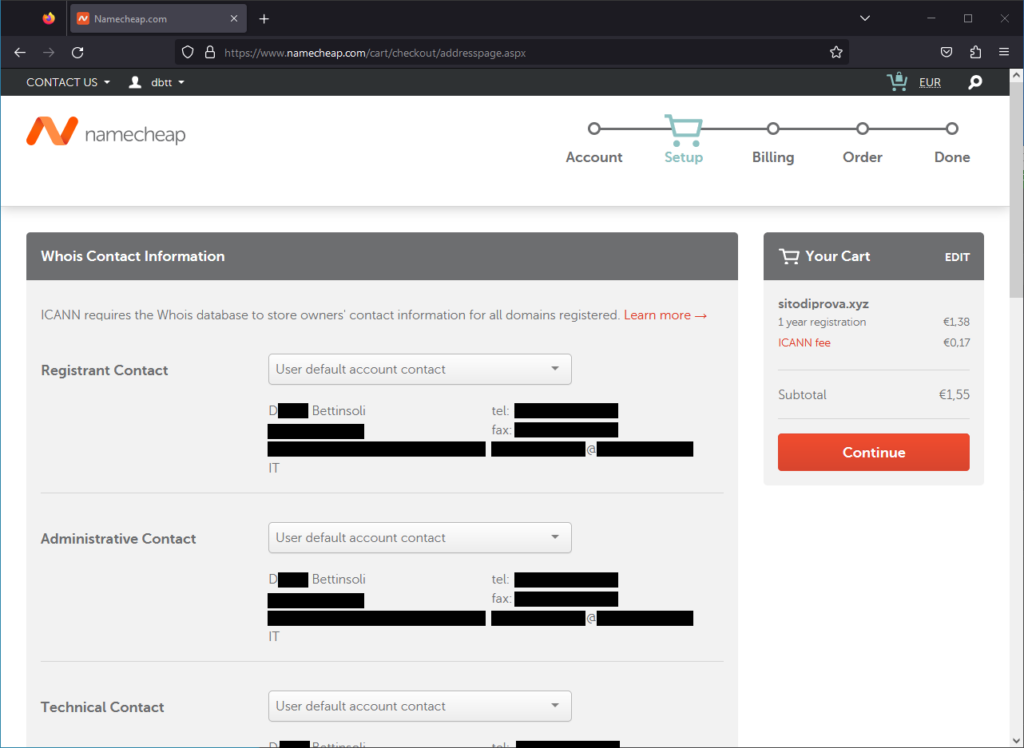Click the Registrant Contact label

point(104,370)
